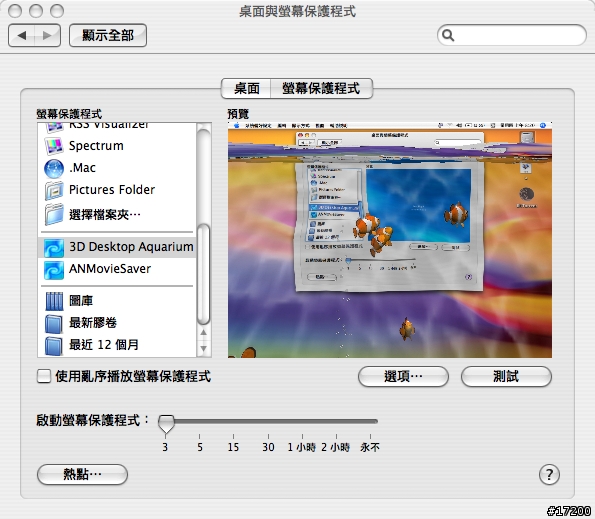Viewport: 595px width, 519px height.
Task: Select the "Spectrum" text row
Action: (96, 146)
